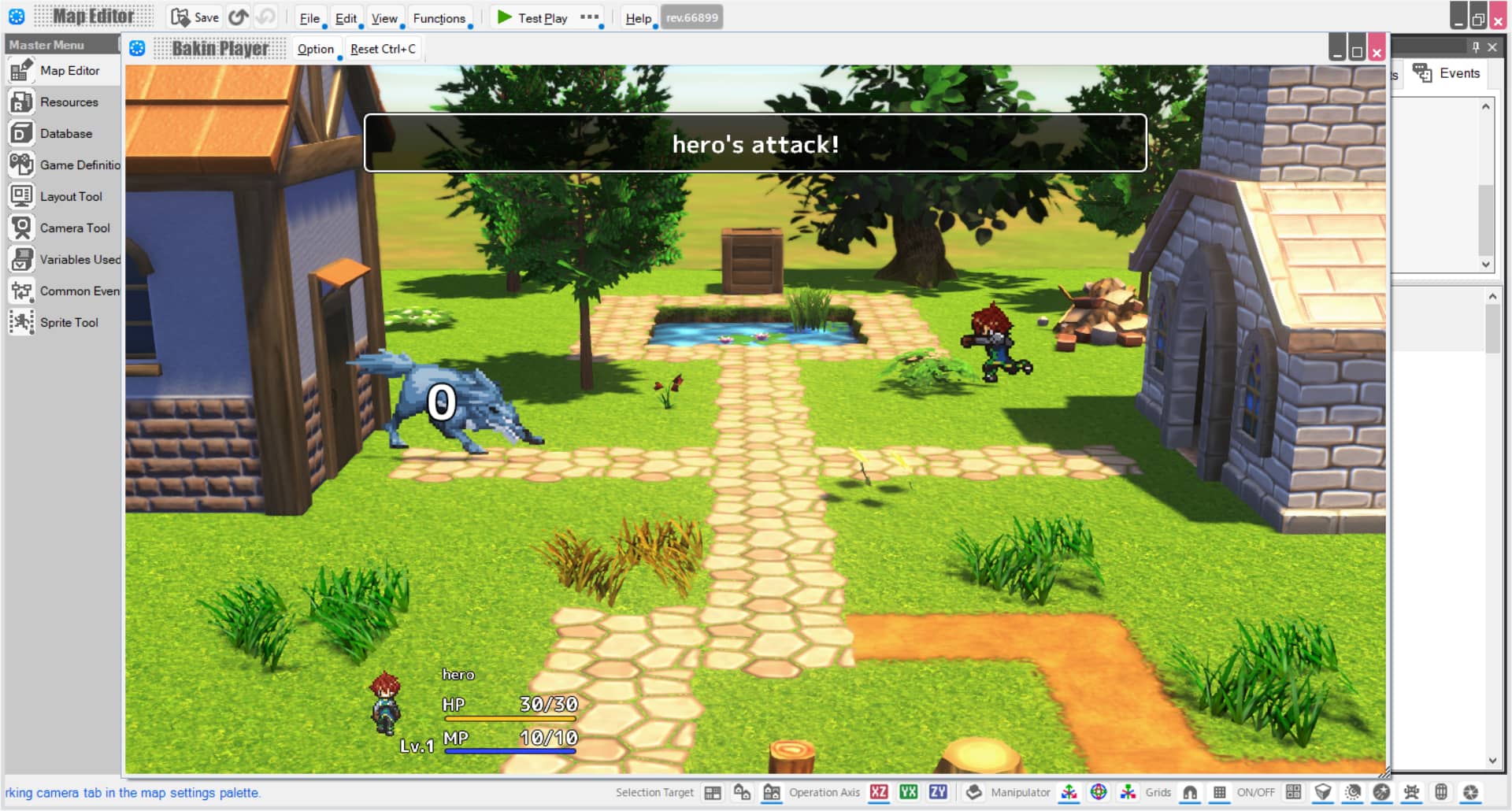Select terrain selection target icon
Image resolution: width=1512 pixels, height=811 pixels.
coord(713,792)
